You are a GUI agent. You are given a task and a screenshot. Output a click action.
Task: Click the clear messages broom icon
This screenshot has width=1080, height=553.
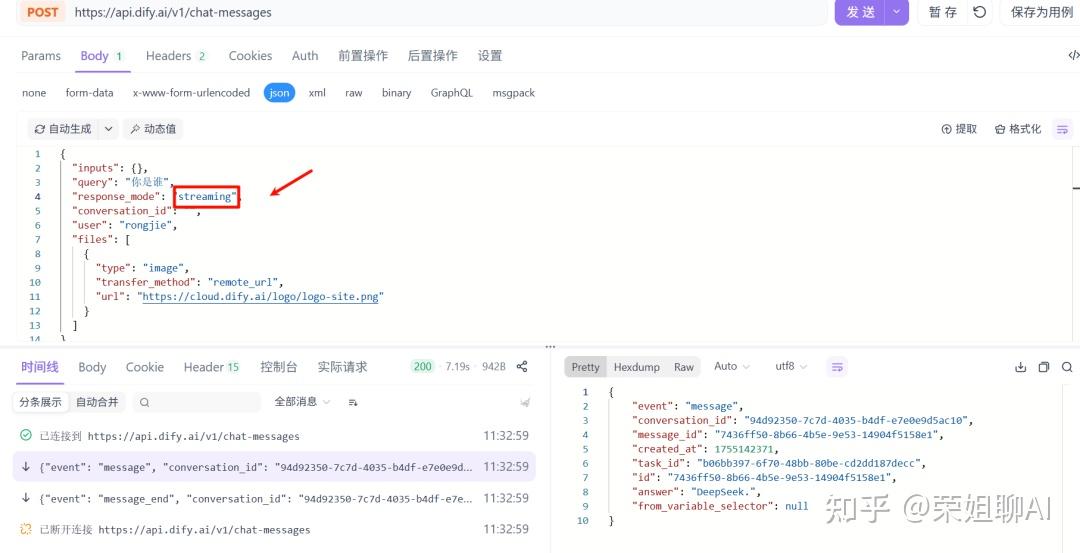[x=525, y=402]
